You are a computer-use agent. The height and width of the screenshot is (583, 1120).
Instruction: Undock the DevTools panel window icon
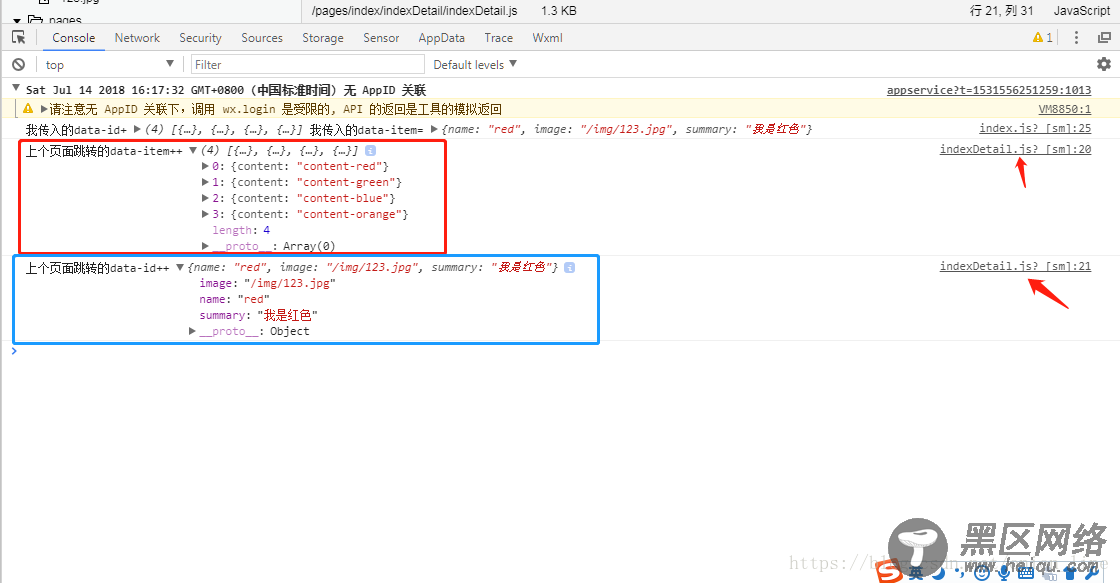pyautogui.click(x=1104, y=37)
